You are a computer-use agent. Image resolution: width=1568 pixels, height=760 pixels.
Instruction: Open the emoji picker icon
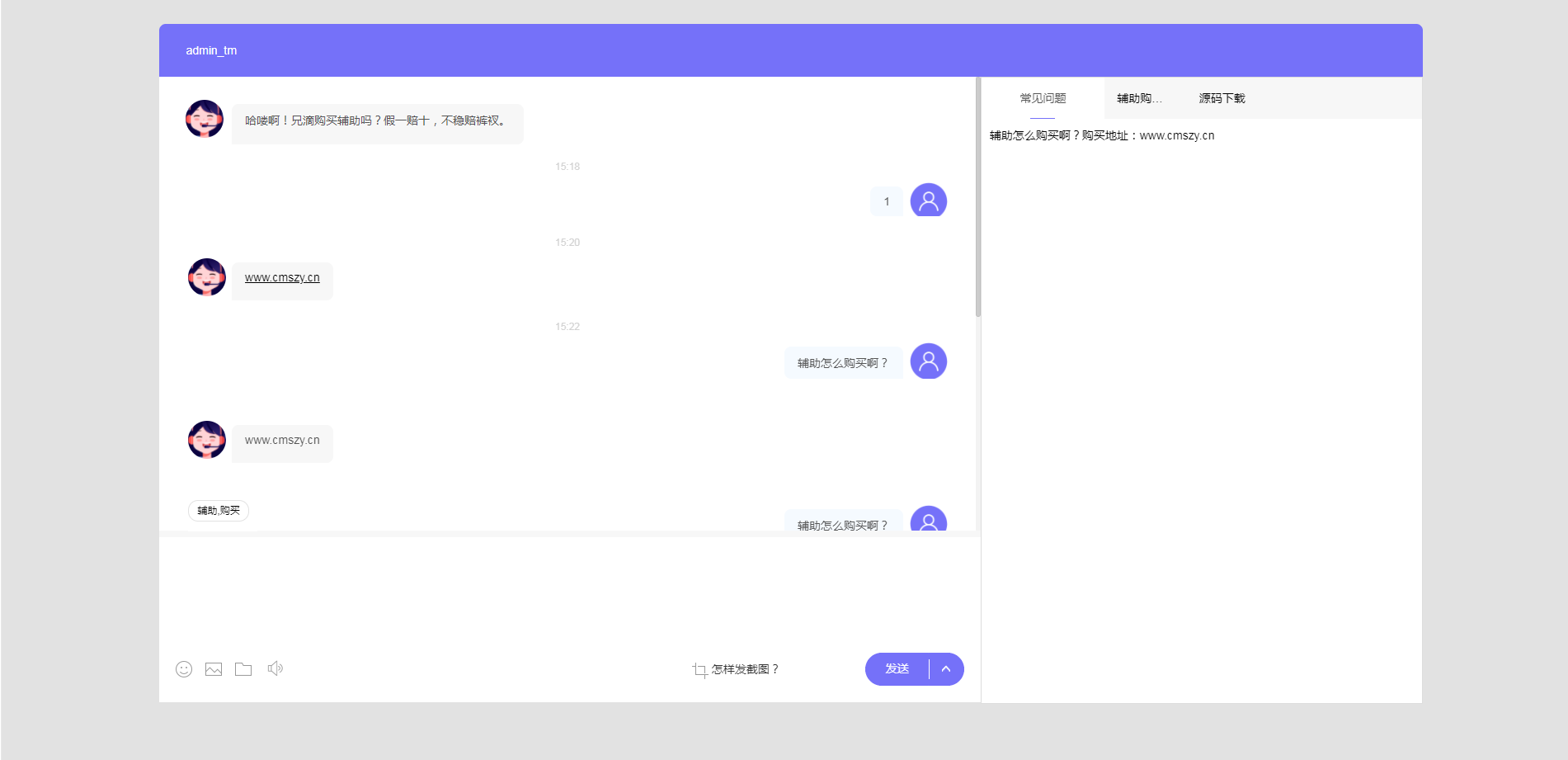[x=184, y=669]
